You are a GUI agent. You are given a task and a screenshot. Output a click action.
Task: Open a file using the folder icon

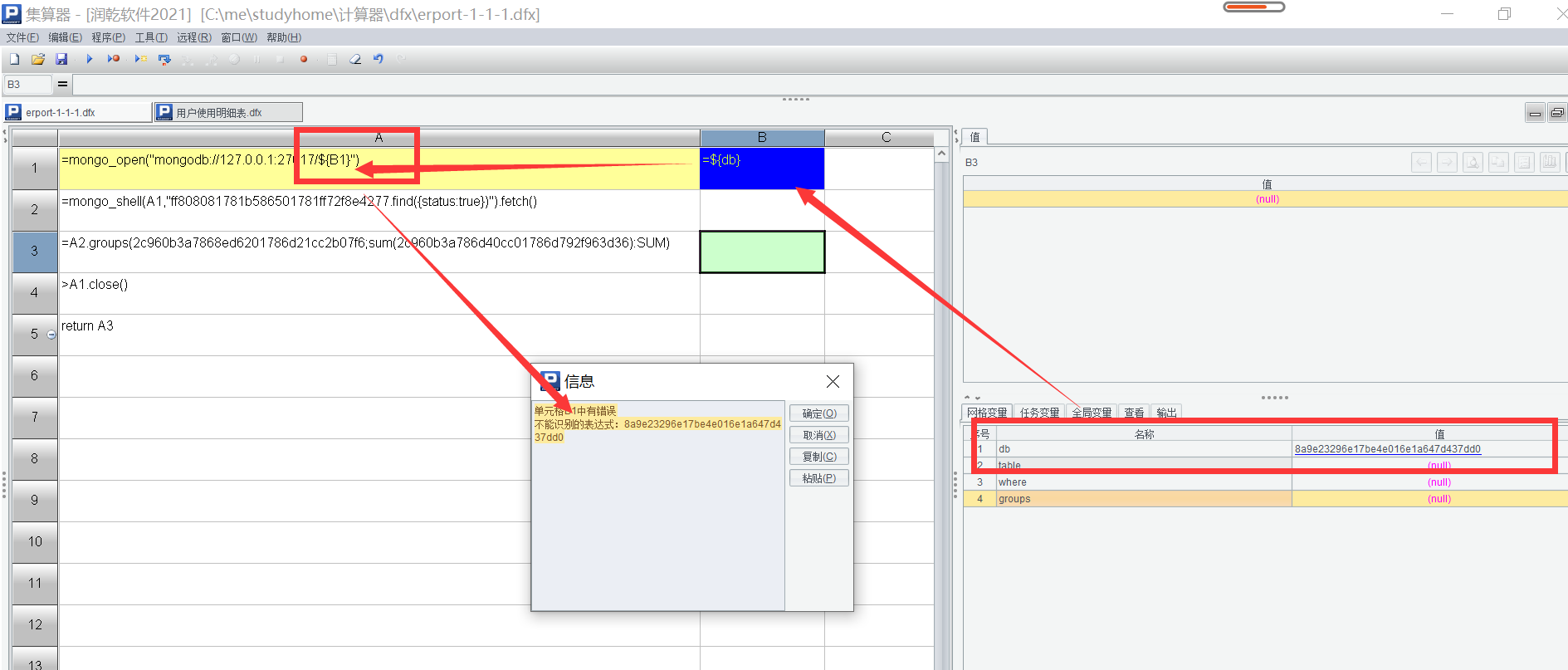pyautogui.click(x=37, y=59)
